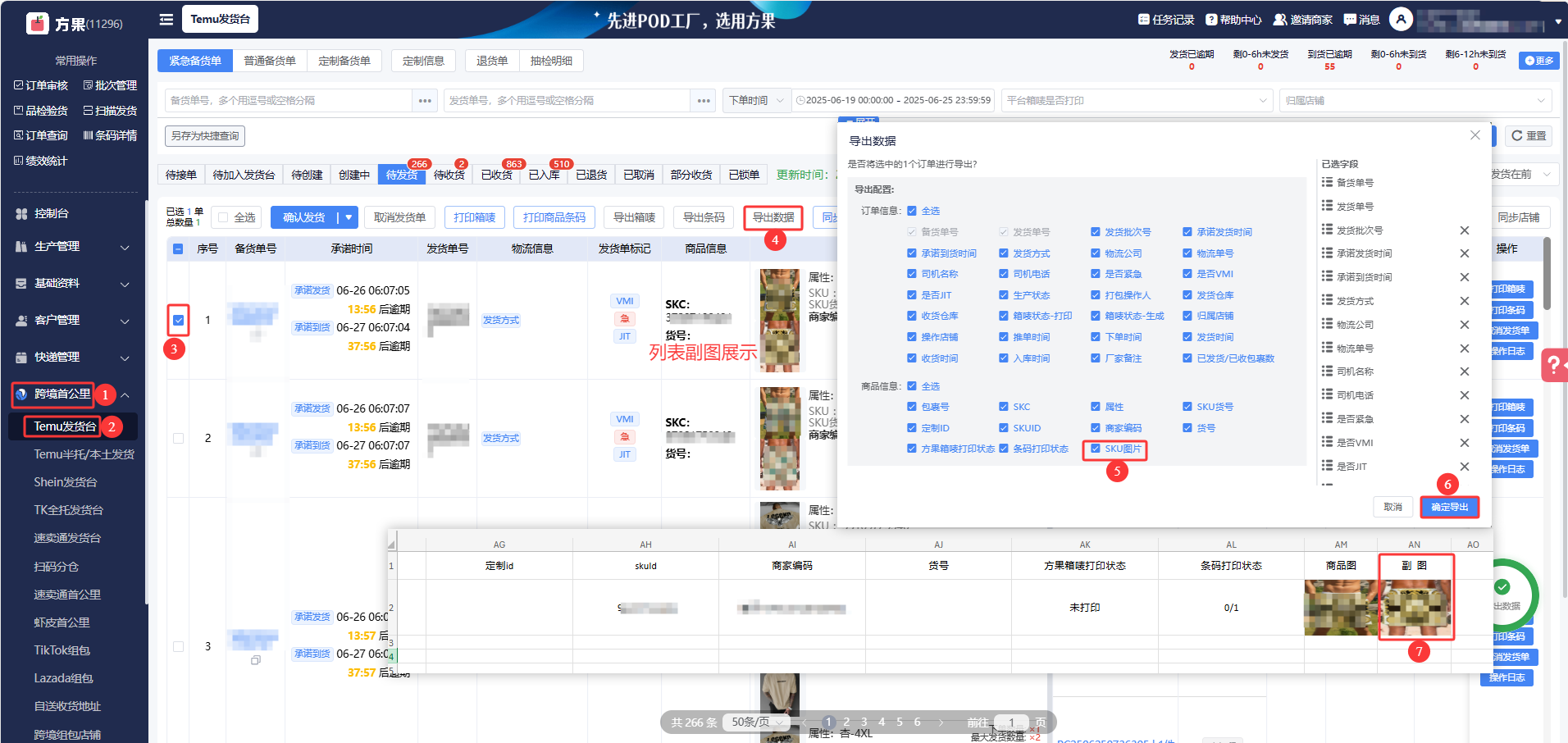This screenshot has width=1568, height=743.
Task: Remove 发货批次号 from selected fields
Action: pyautogui.click(x=1464, y=230)
